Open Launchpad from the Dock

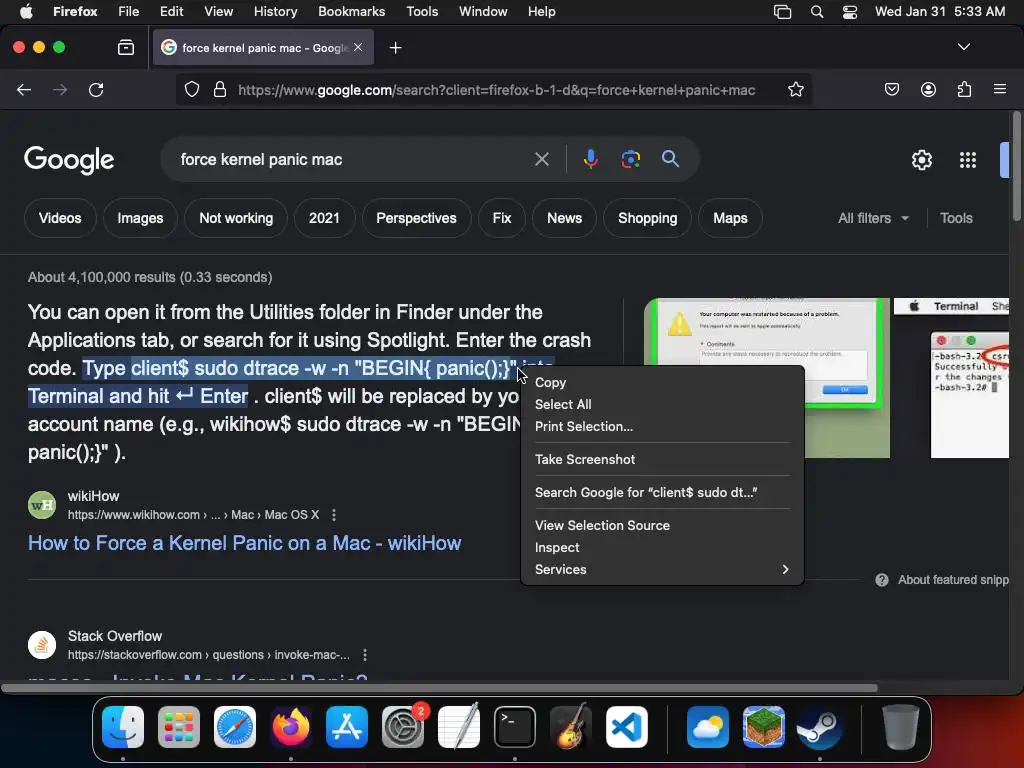pos(179,727)
